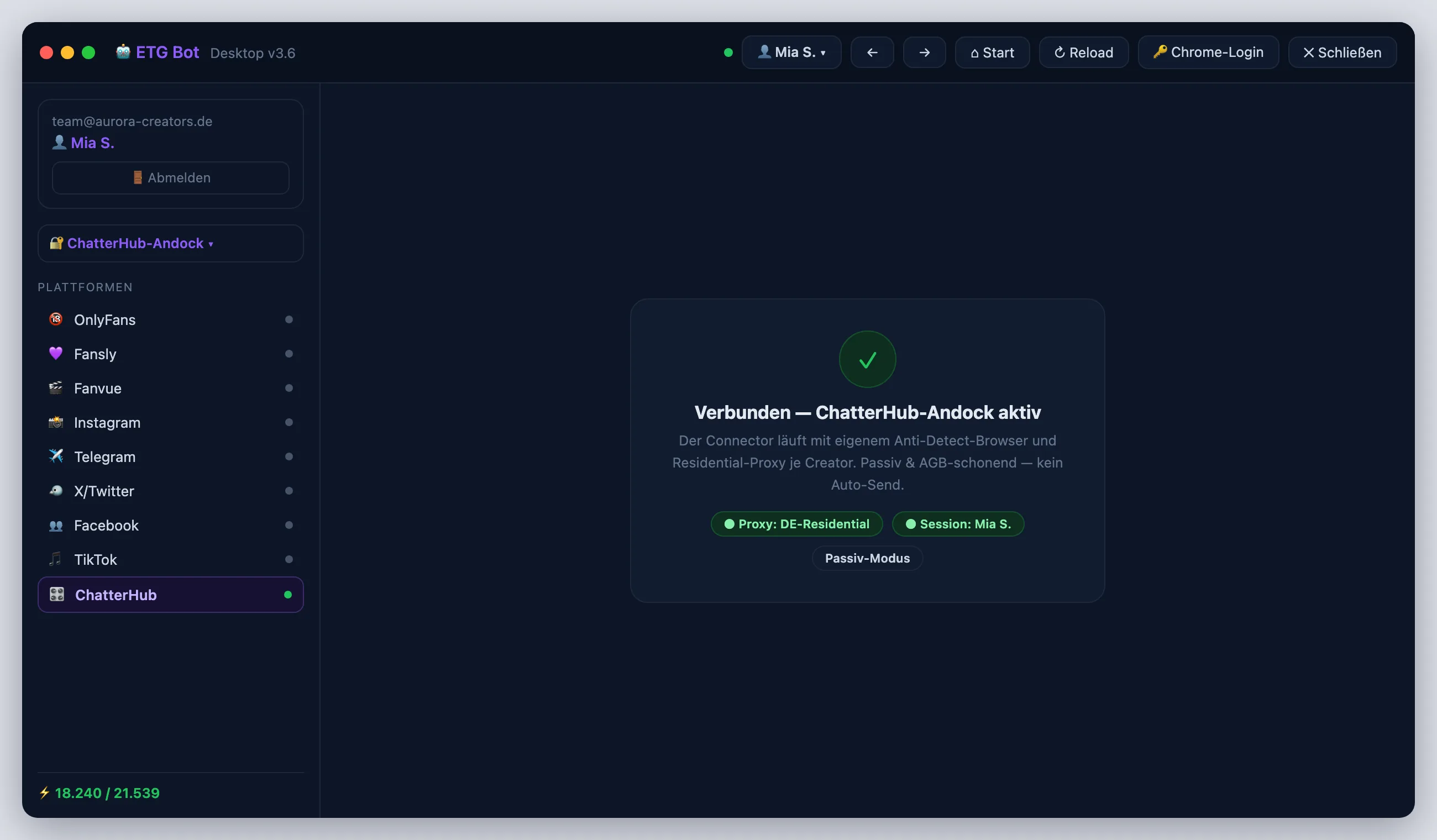Viewport: 1437px width, 840px height.
Task: Click the Telegram status dot
Action: click(x=289, y=457)
